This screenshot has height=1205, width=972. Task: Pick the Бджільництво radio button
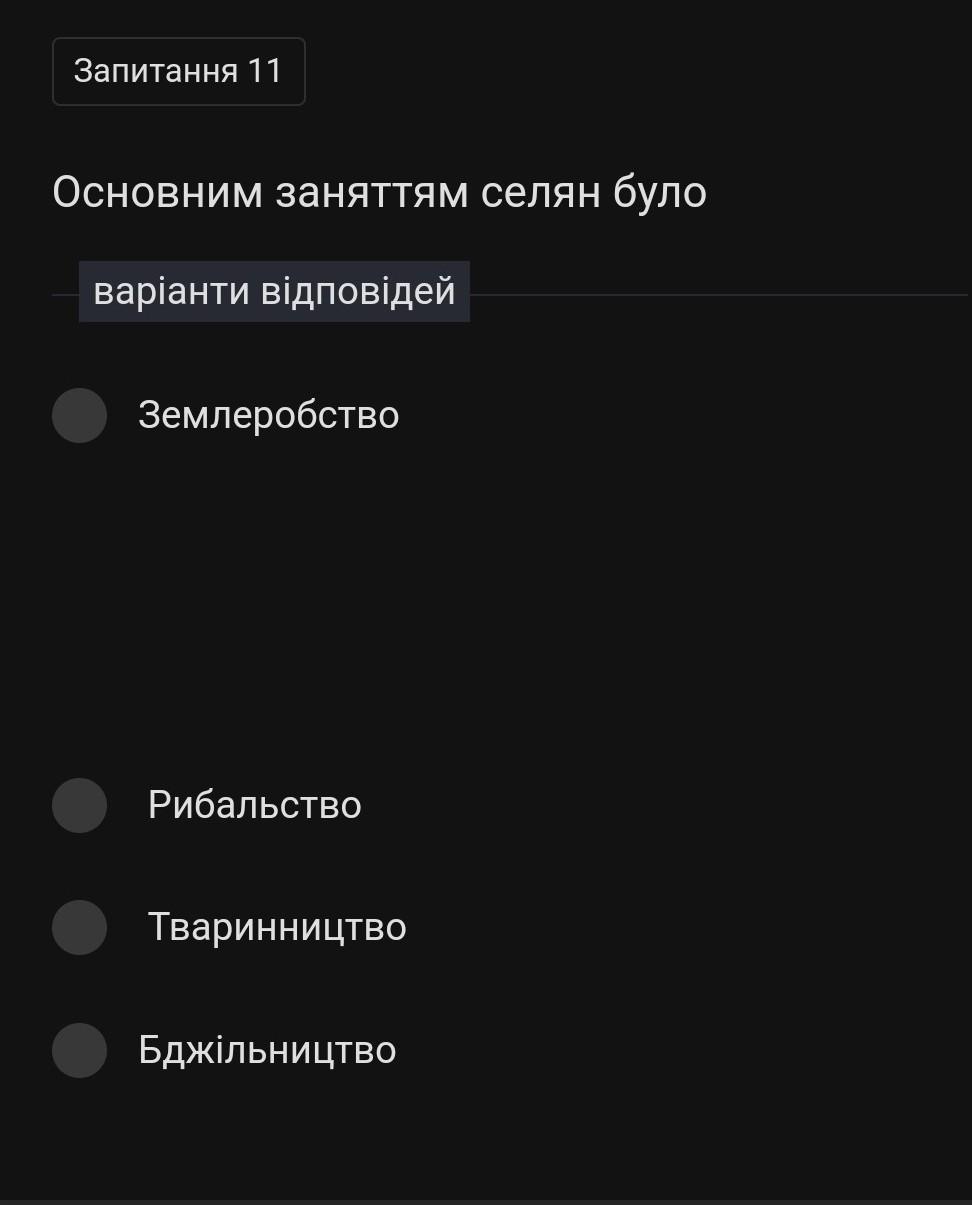[x=79, y=1050]
